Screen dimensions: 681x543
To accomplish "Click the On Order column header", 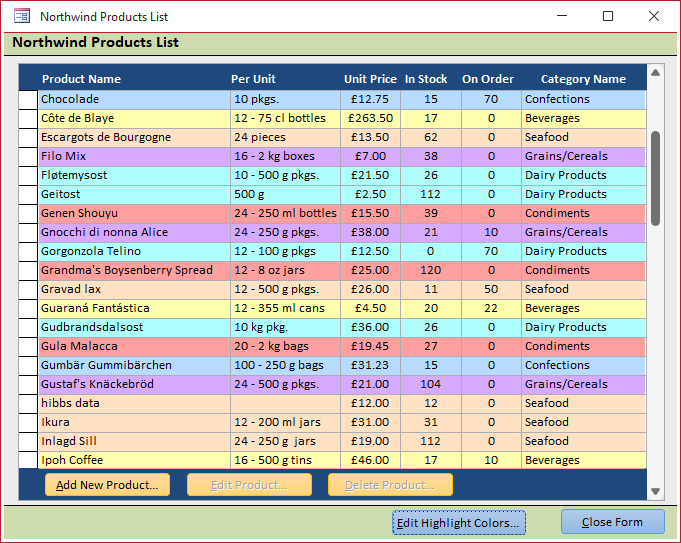I will click(x=488, y=79).
